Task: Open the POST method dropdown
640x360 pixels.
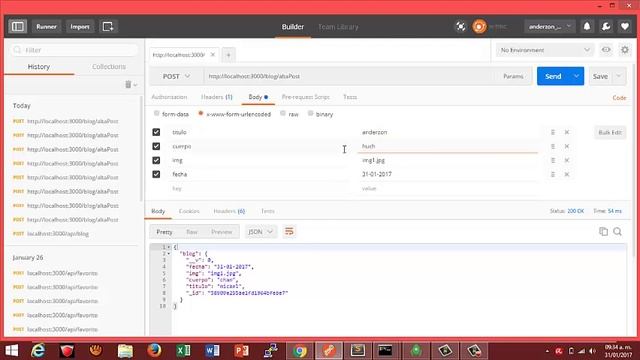Action: [176, 76]
